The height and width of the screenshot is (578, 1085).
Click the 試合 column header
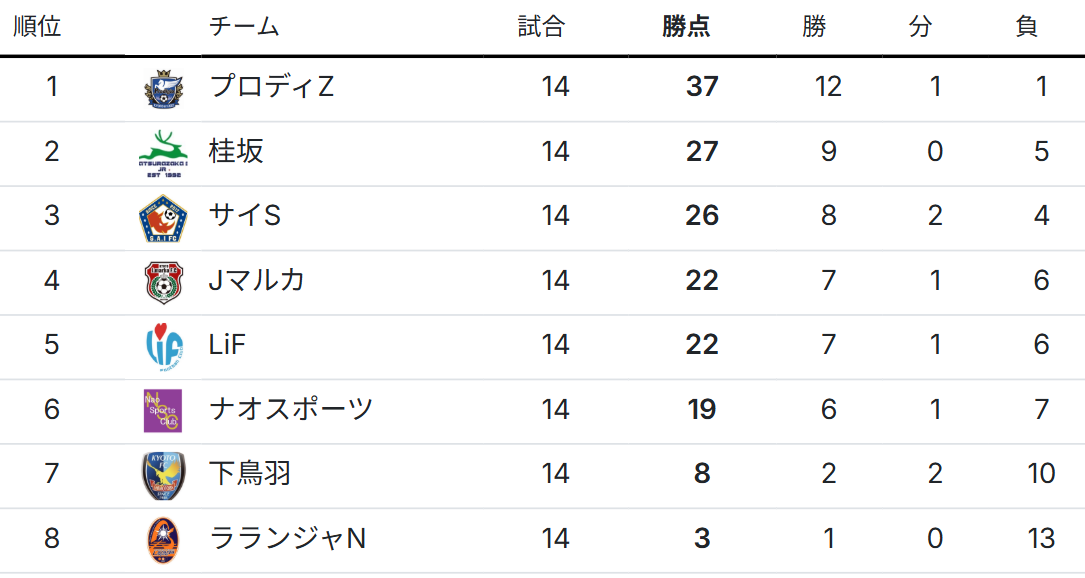541,27
